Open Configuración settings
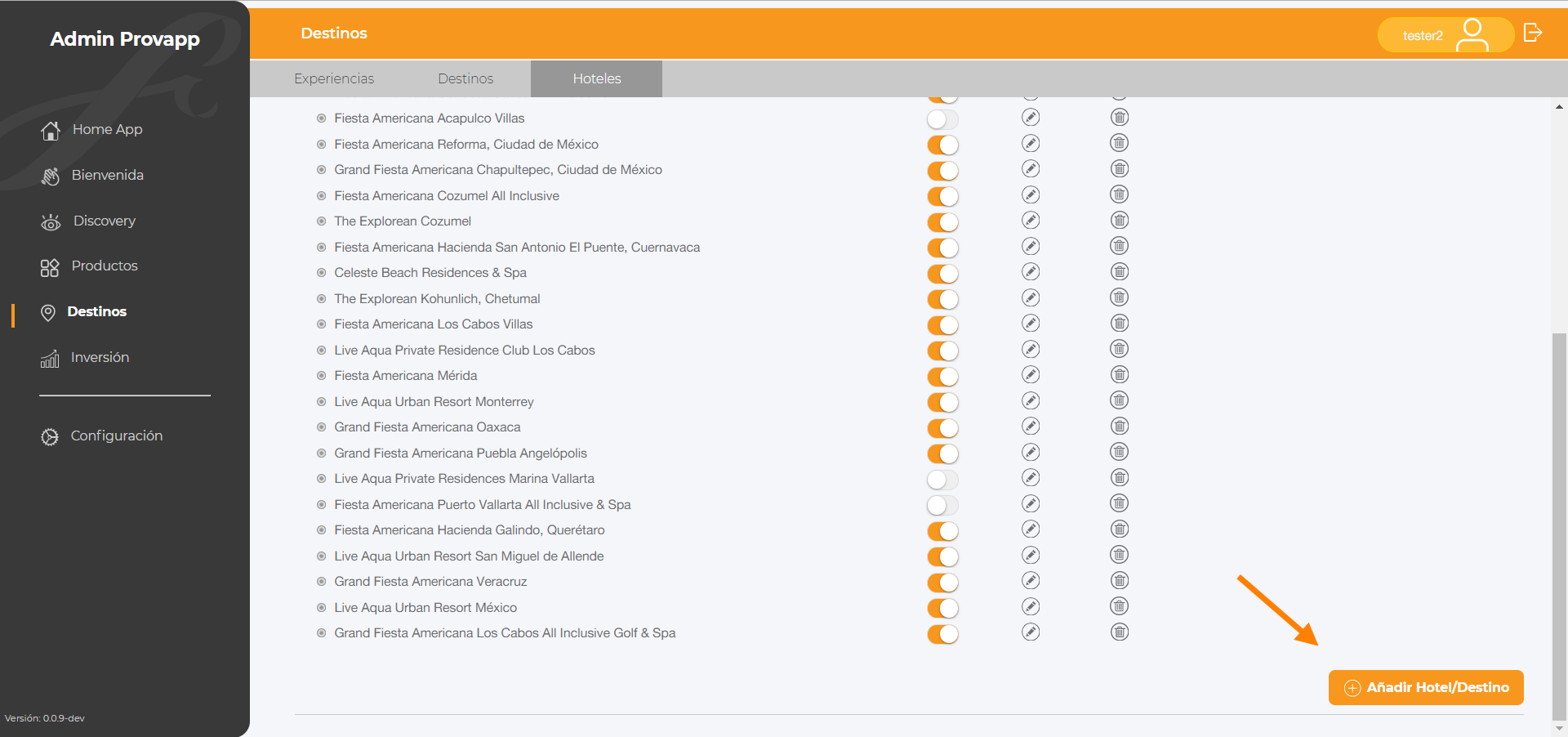Viewport: 1568px width, 737px height. 116,435
